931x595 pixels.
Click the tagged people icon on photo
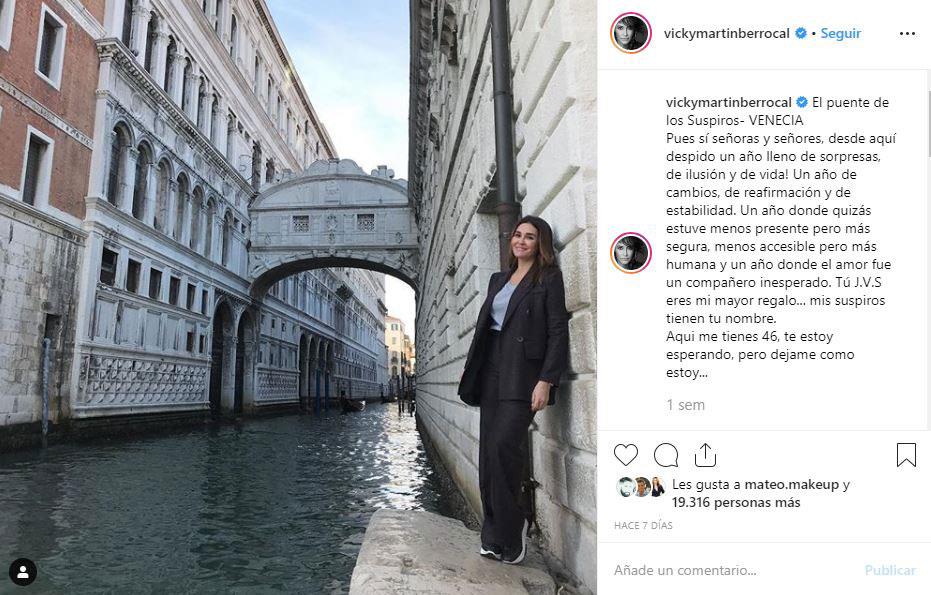point(23,572)
